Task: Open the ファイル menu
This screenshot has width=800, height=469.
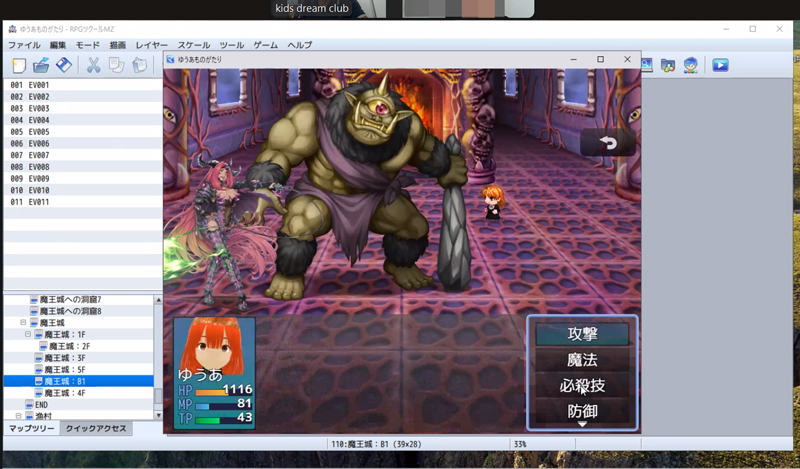Action: (24, 45)
